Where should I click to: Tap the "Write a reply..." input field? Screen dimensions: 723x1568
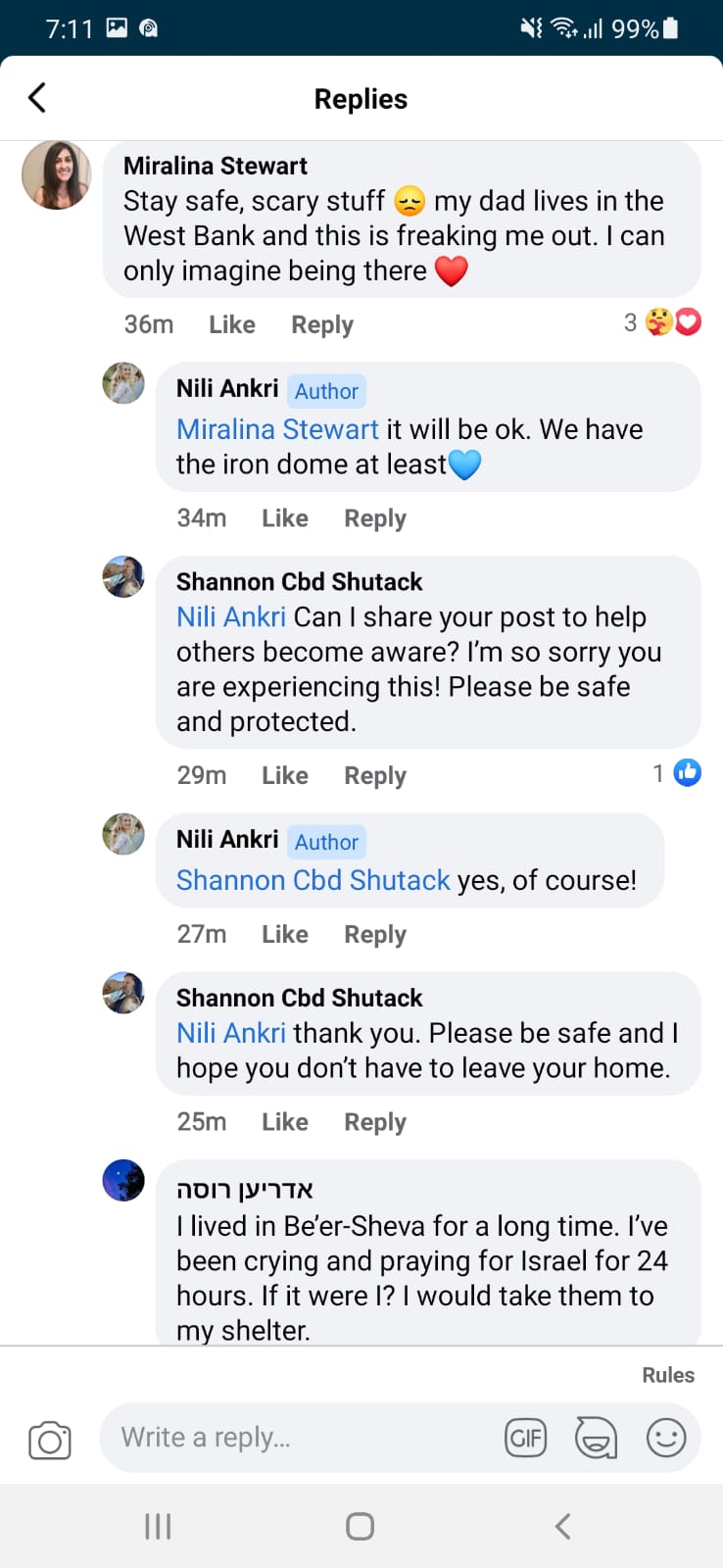click(294, 1438)
